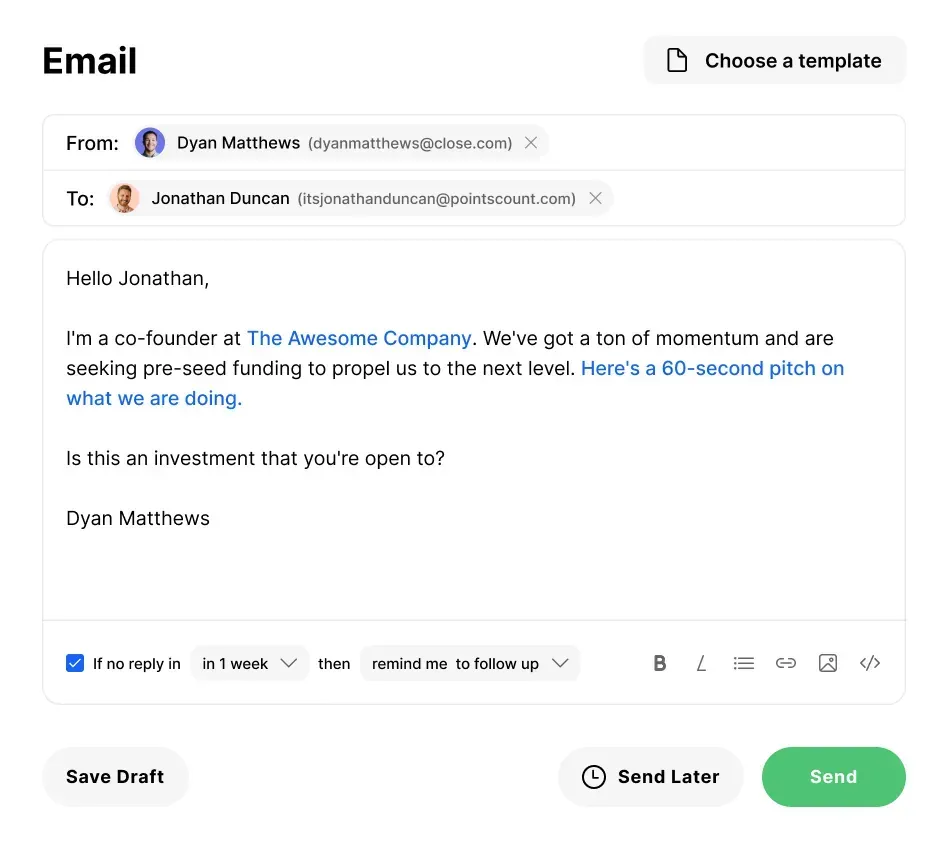Screen dimensions: 948x849
Task: Open the image insert icon
Action: [827, 663]
